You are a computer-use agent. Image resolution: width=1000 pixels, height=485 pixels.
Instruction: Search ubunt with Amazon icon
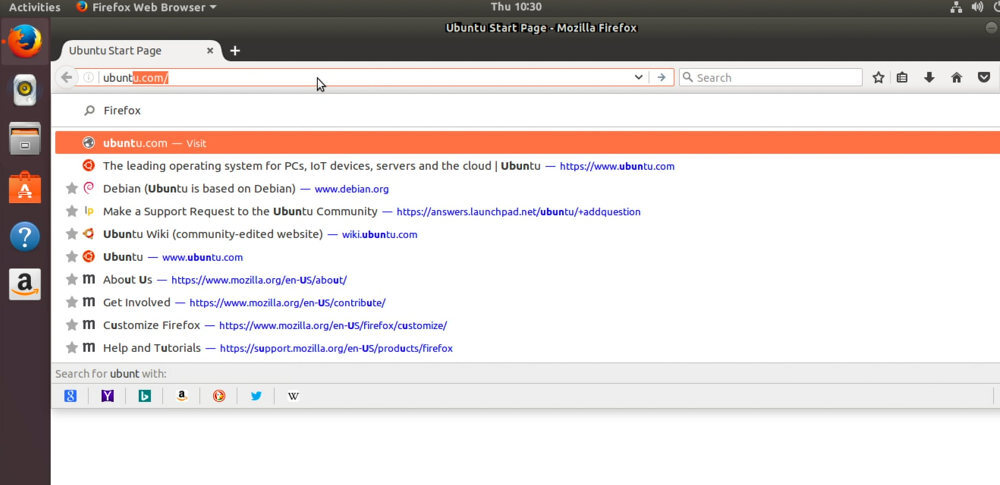pyautogui.click(x=182, y=396)
